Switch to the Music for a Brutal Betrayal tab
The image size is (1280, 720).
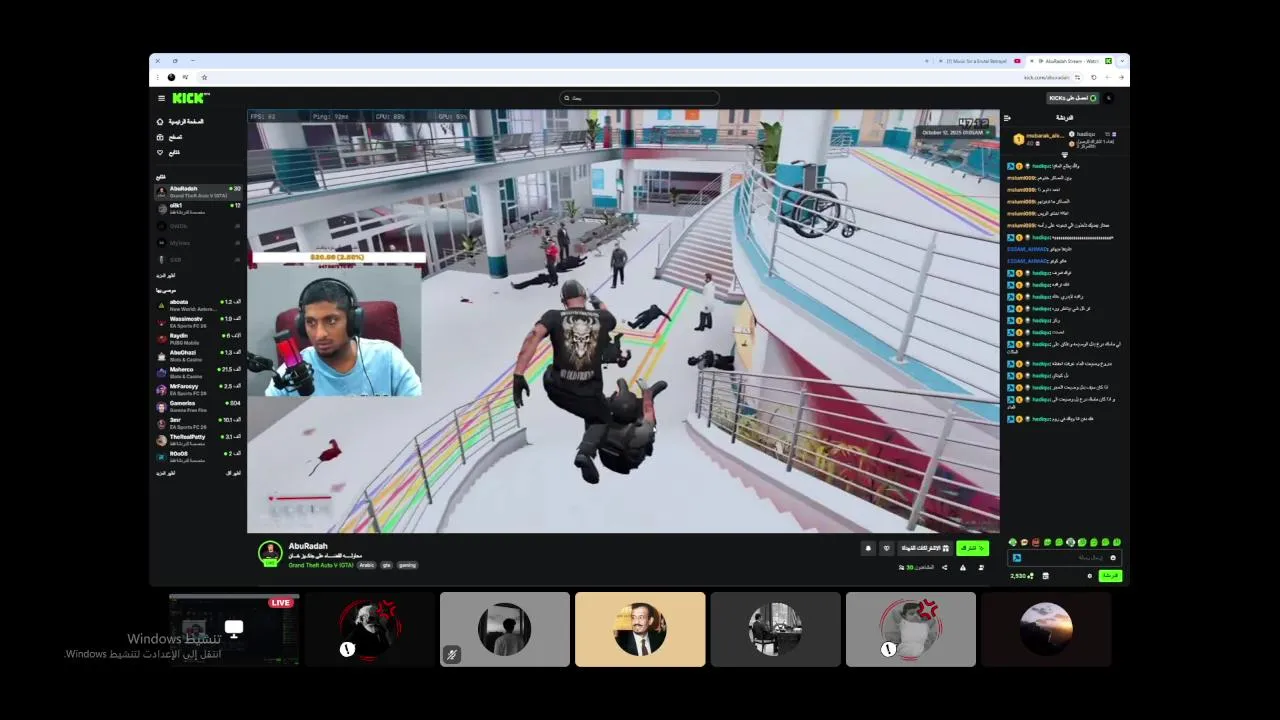[x=980, y=61]
